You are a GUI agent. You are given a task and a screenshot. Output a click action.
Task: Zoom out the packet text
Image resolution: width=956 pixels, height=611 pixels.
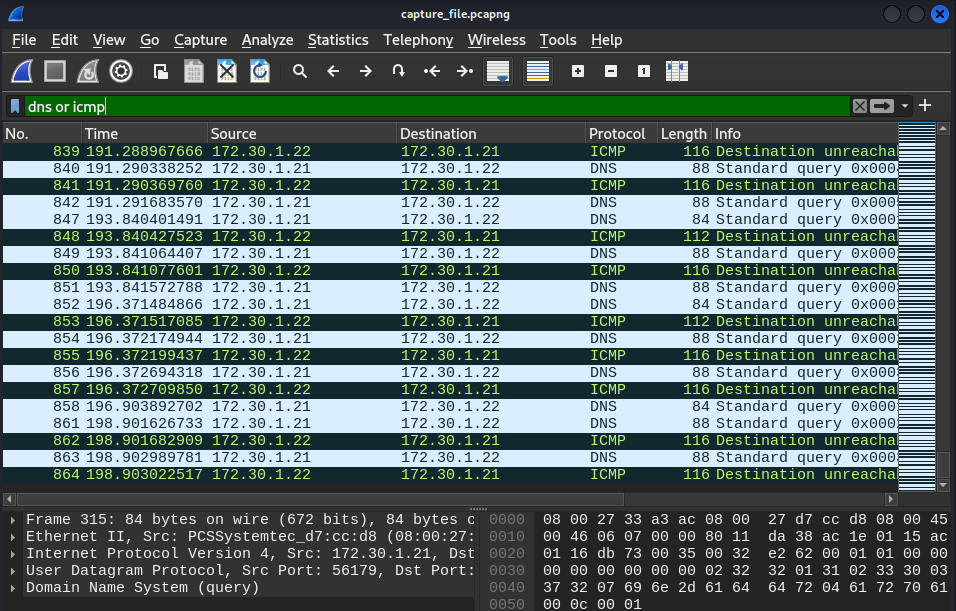611,71
